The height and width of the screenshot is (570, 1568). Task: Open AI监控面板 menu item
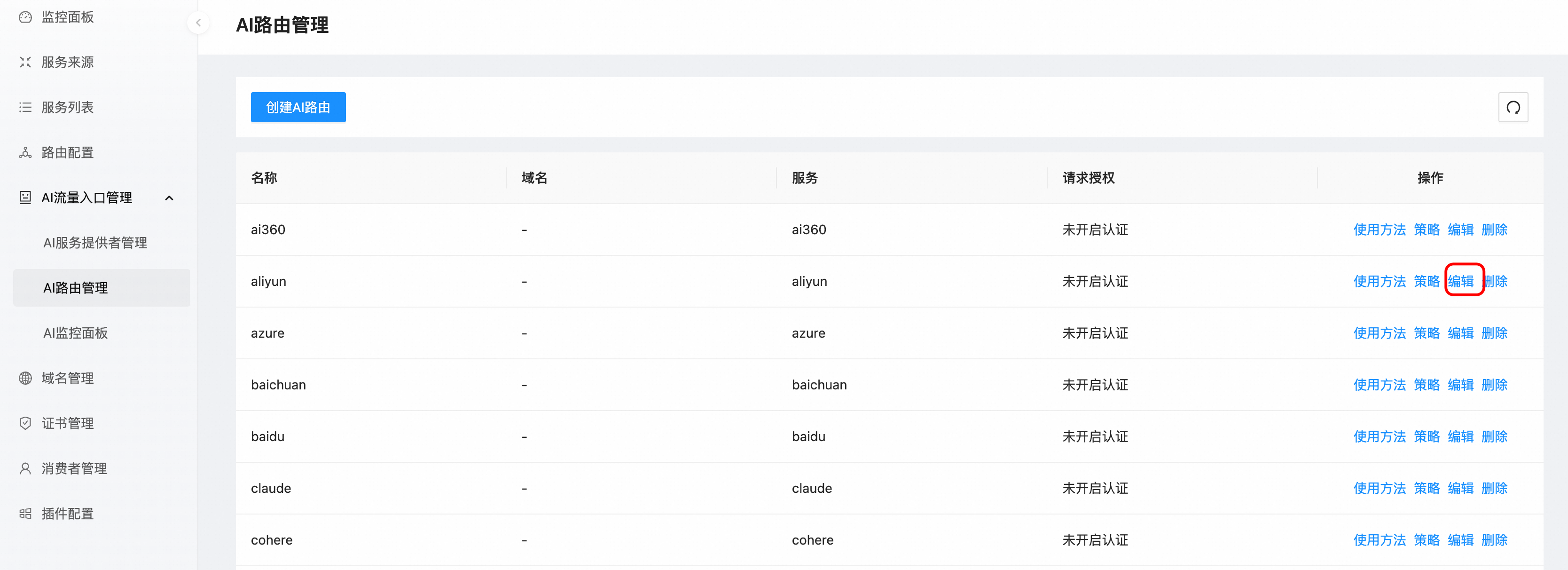tap(76, 333)
